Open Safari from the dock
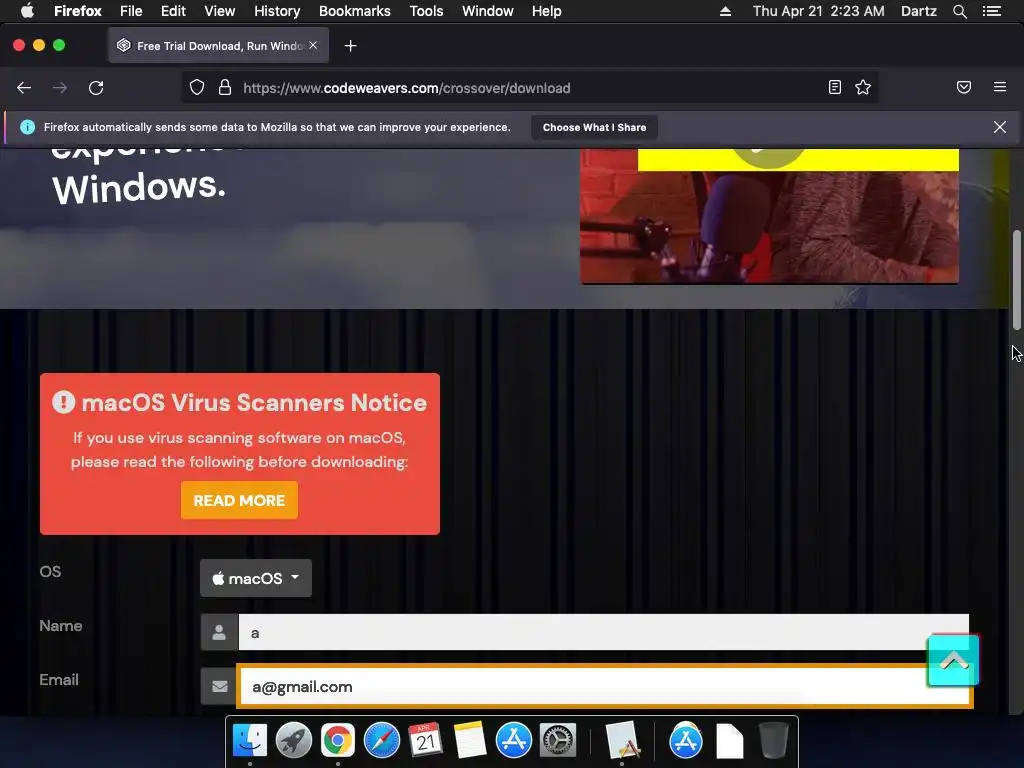 [x=381, y=741]
